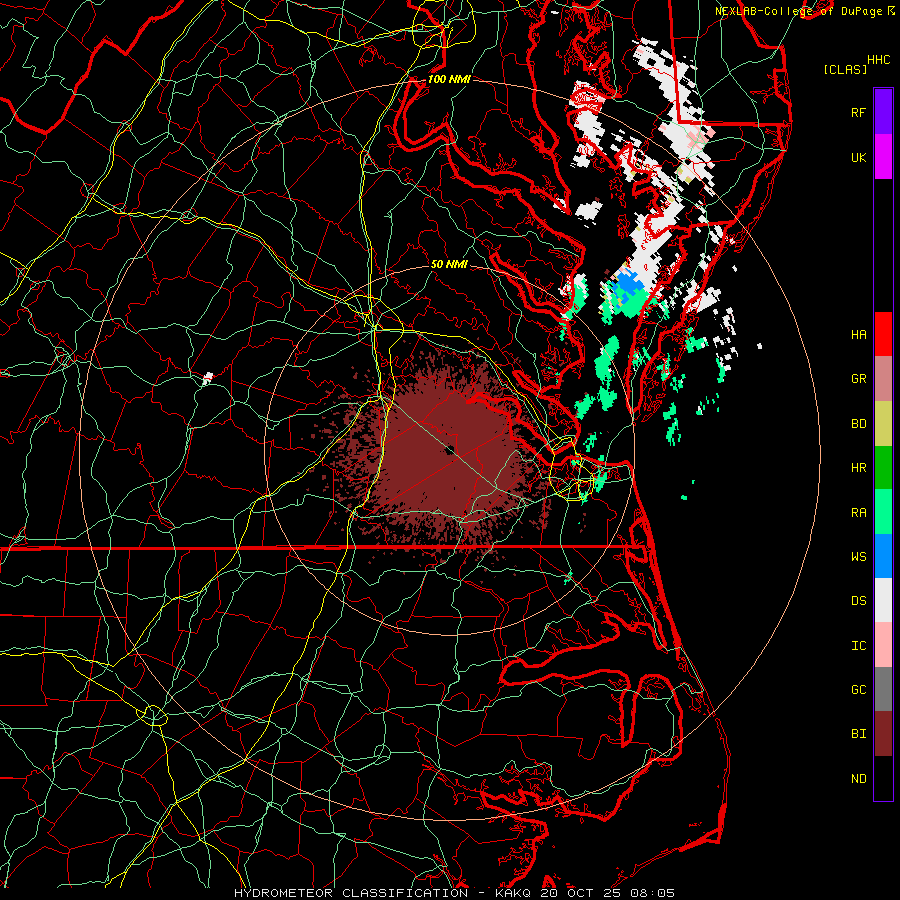This screenshot has height=900, width=900.
Task: Select the BI biological brown swatch
Action: [883, 734]
